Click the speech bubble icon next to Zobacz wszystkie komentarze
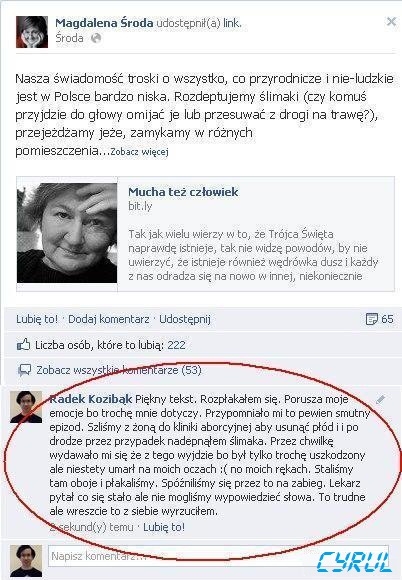 [24, 370]
